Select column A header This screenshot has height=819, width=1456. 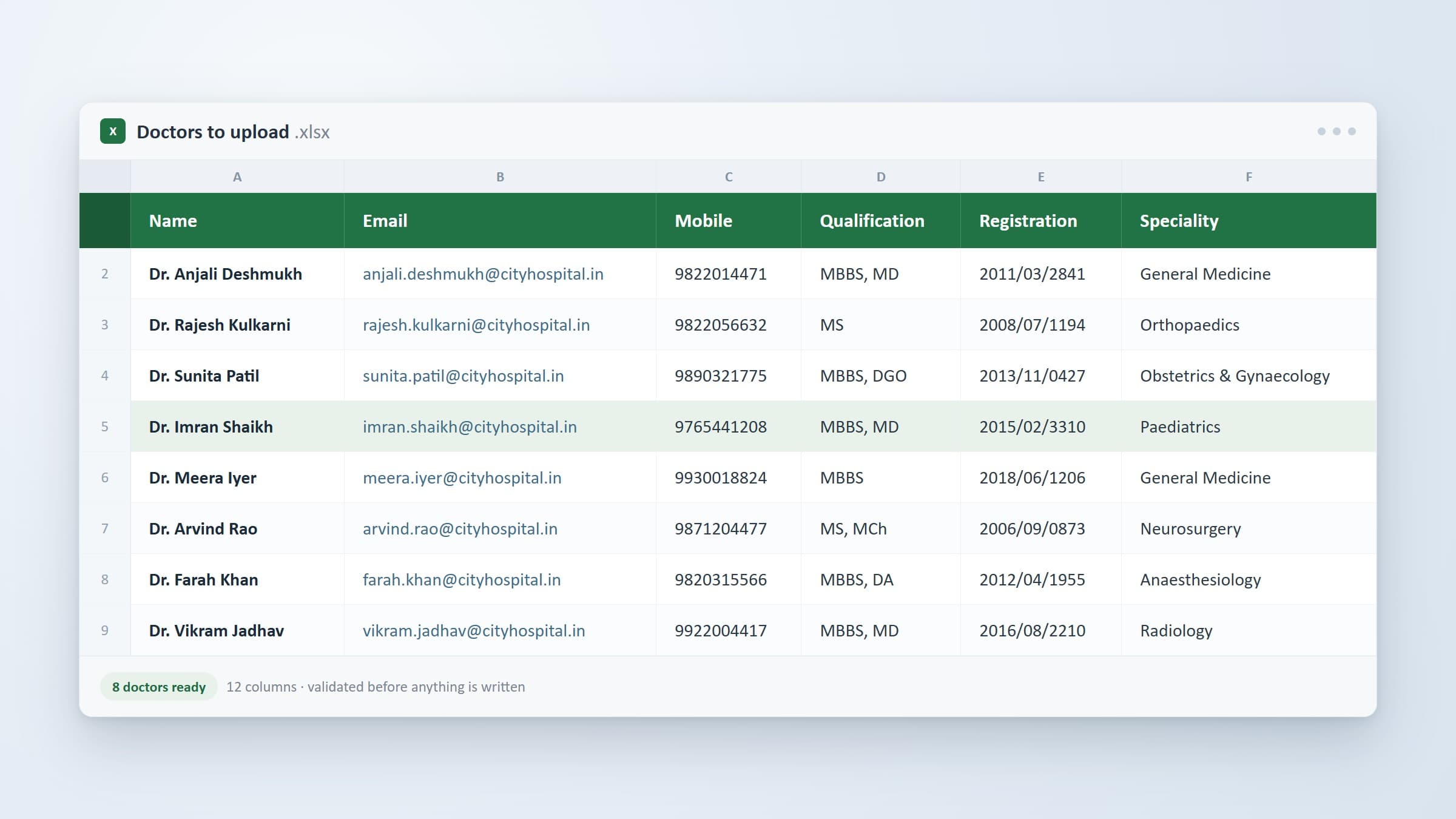click(x=237, y=177)
